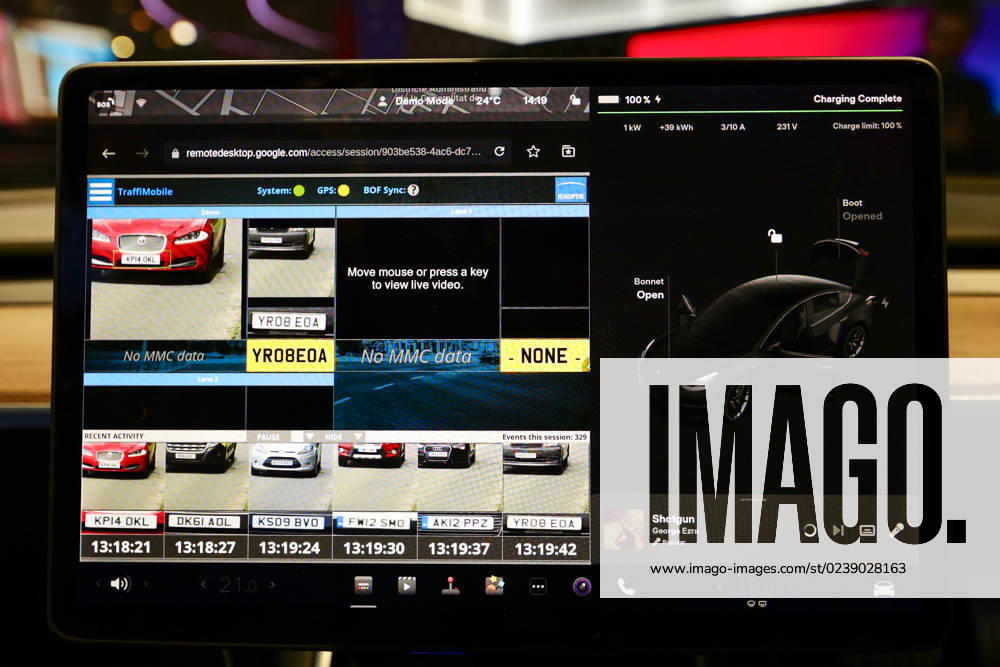The width and height of the screenshot is (1000, 667).
Task: Go back in the browser
Action: click(x=108, y=154)
